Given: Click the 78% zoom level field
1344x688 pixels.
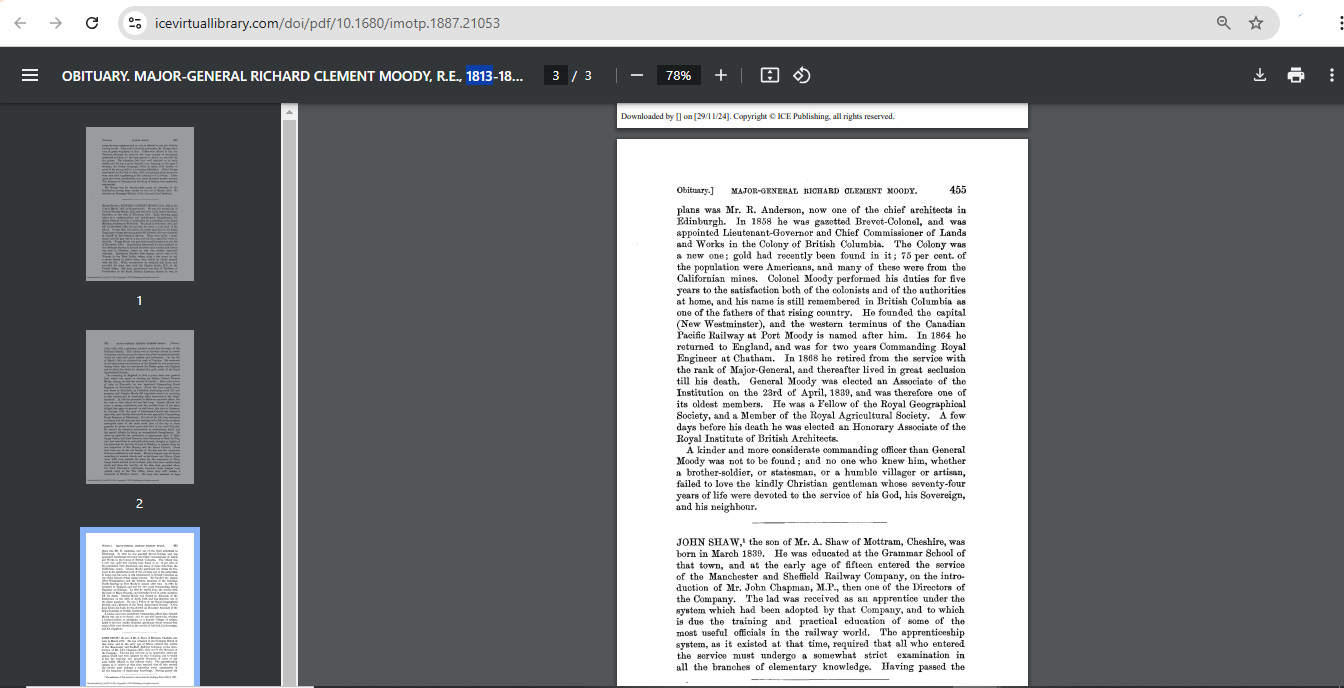Looking at the screenshot, I should (x=679, y=75).
